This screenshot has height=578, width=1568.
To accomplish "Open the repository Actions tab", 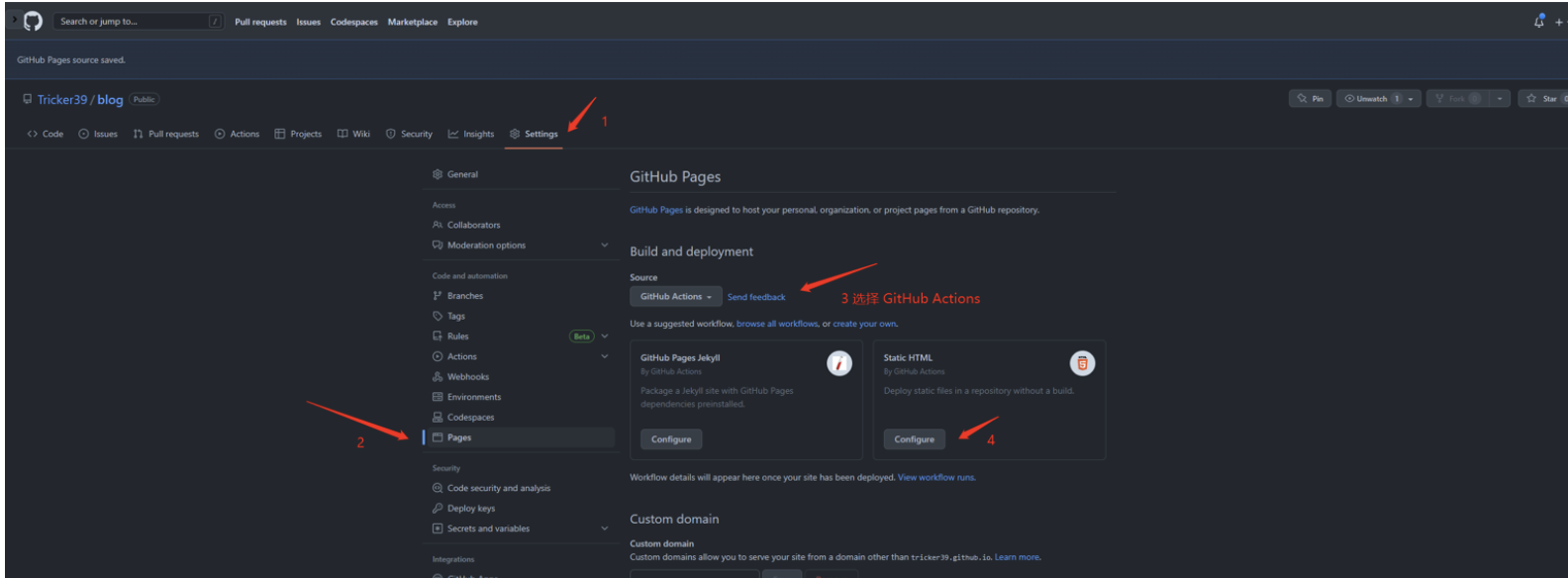I will point(238,134).
